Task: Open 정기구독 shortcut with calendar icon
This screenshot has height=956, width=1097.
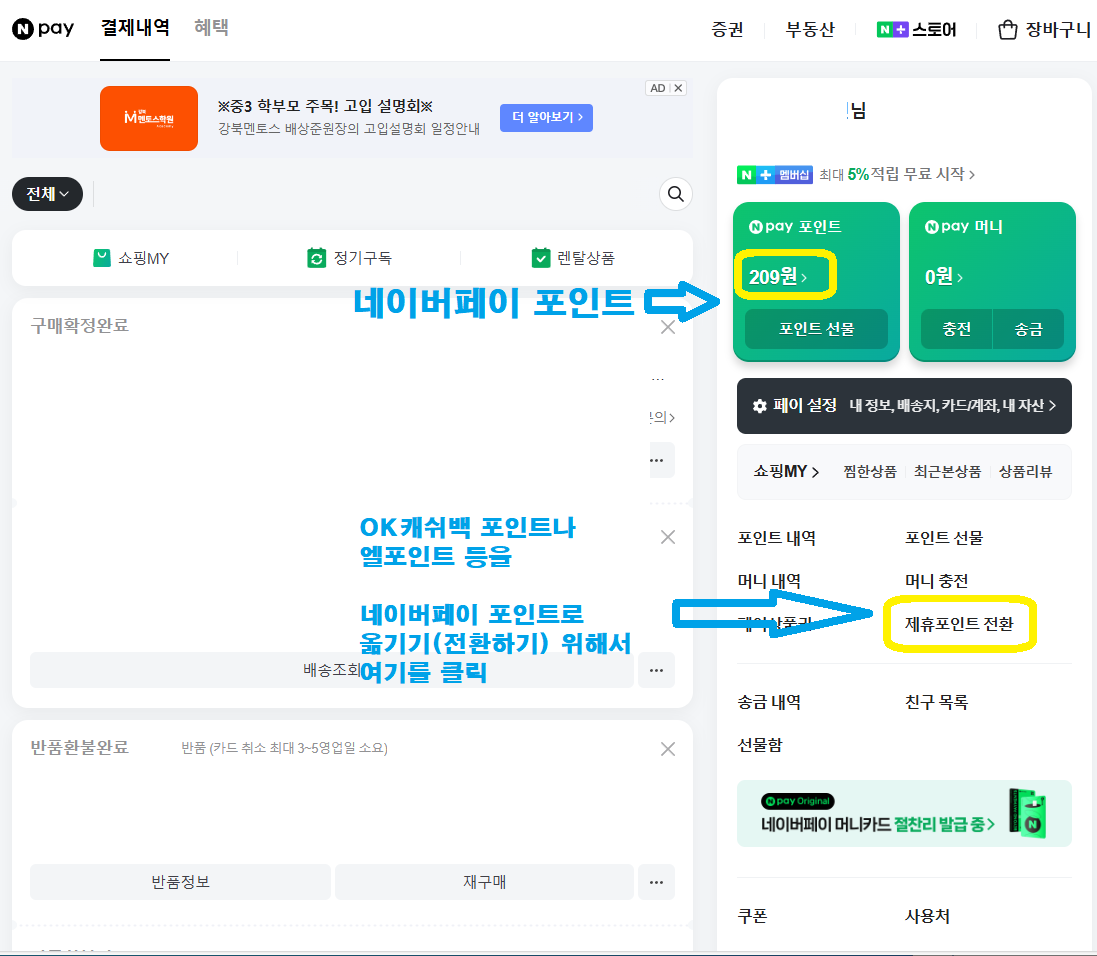Action: click(349, 258)
